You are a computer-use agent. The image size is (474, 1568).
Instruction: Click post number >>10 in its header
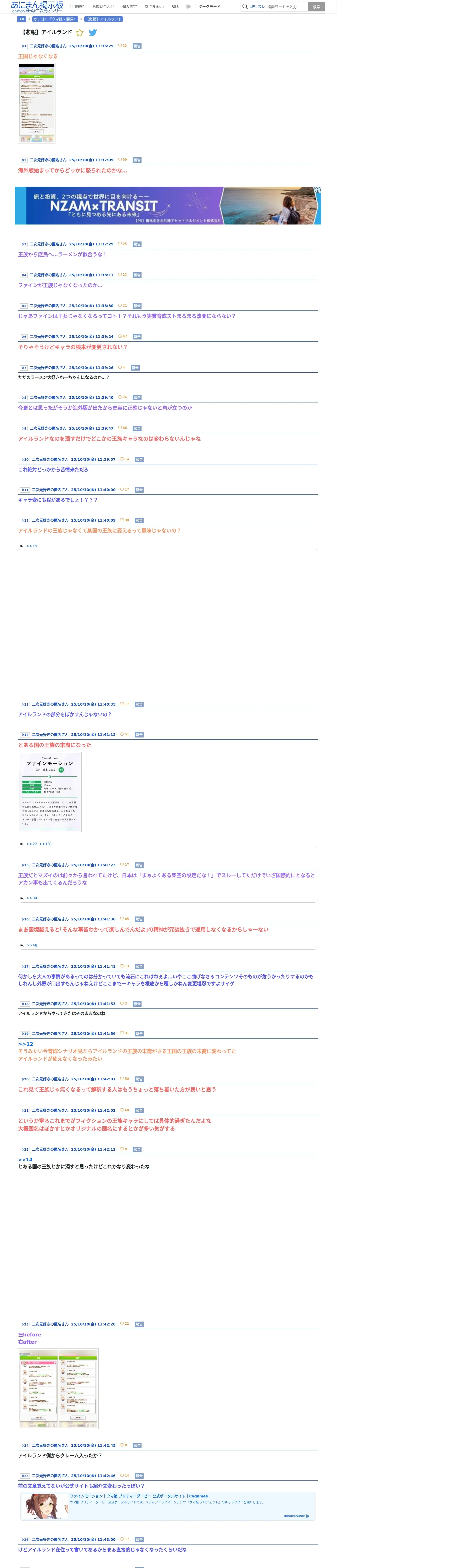pos(24,460)
